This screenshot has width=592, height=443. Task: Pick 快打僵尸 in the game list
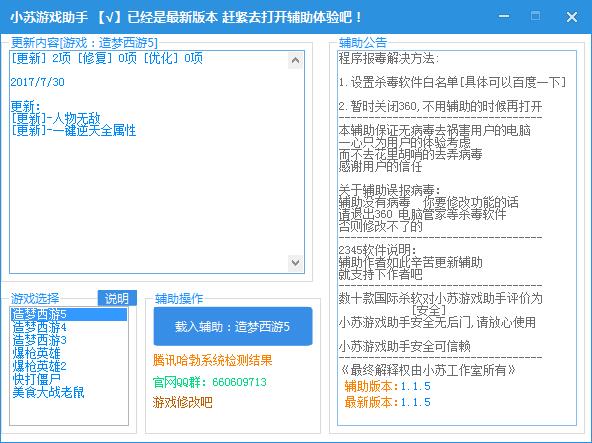click(36, 379)
